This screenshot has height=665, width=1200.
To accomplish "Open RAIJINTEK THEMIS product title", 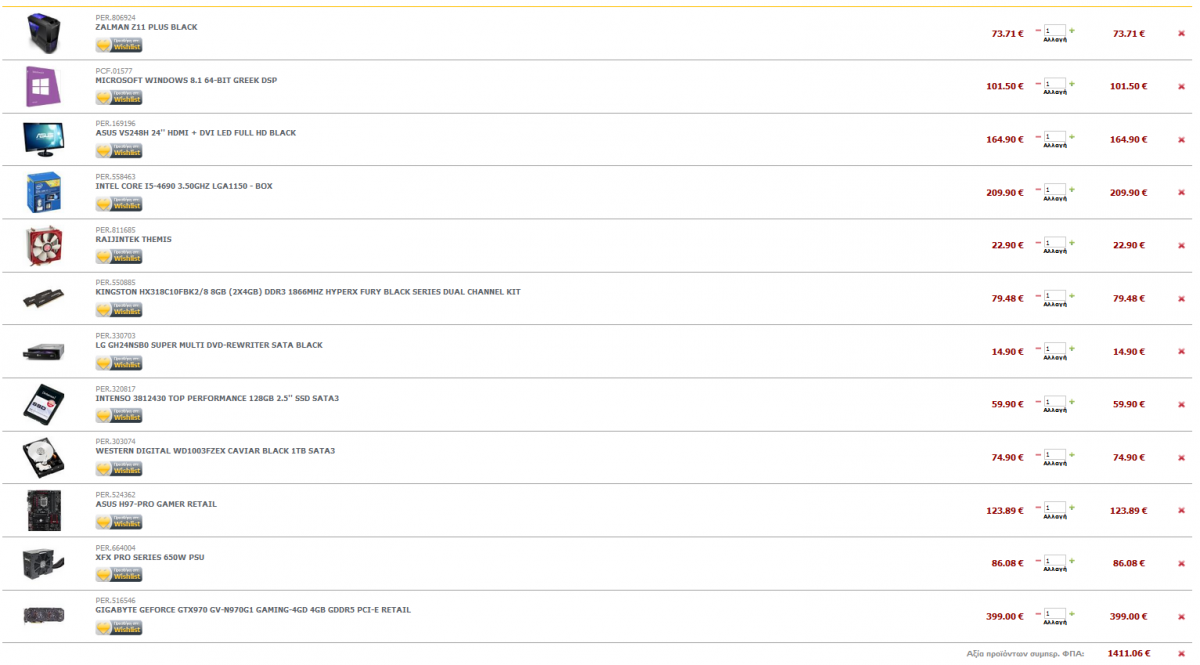I will click(x=134, y=239).
